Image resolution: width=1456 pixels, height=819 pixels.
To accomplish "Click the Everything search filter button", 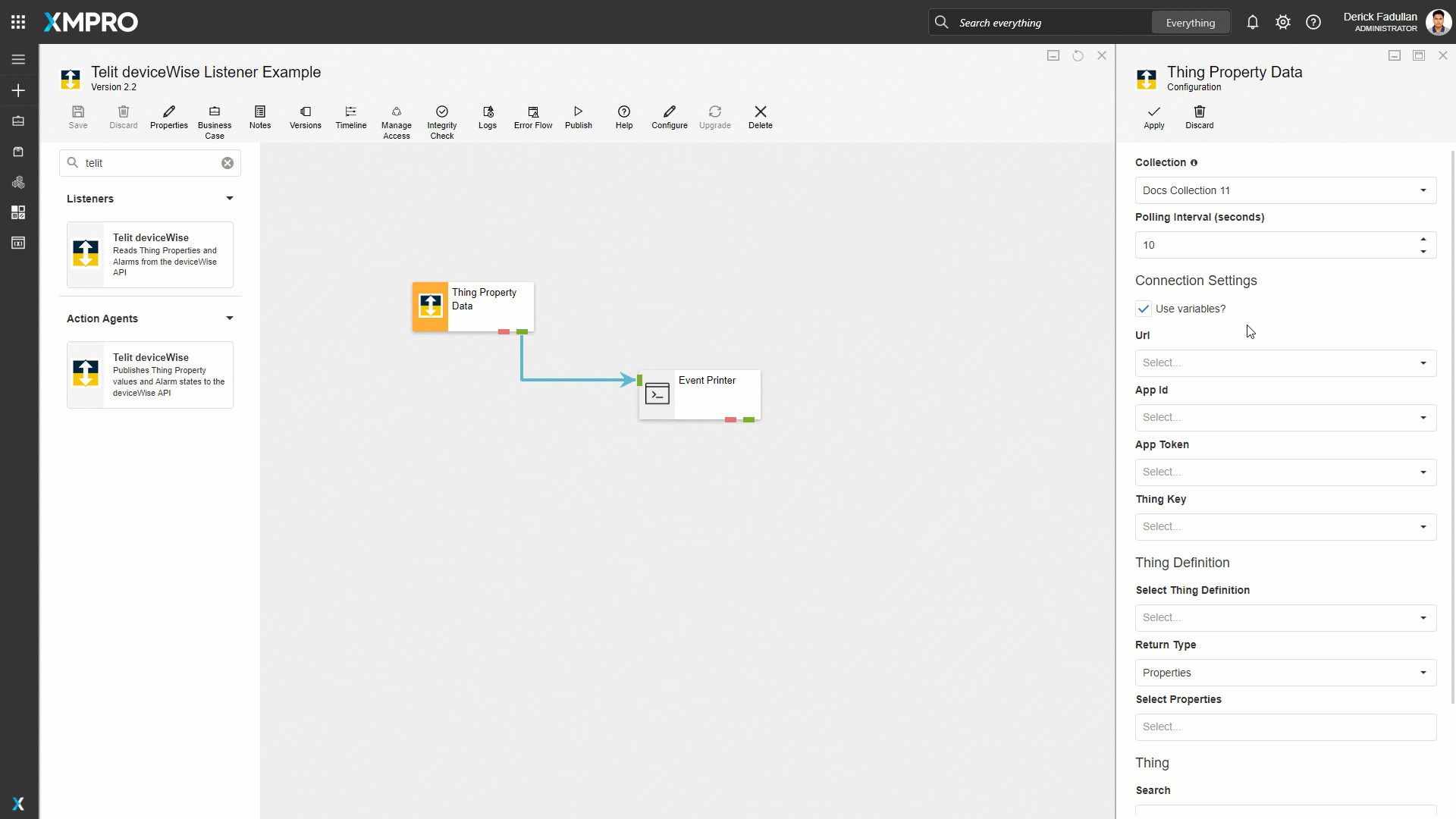I will [1190, 23].
